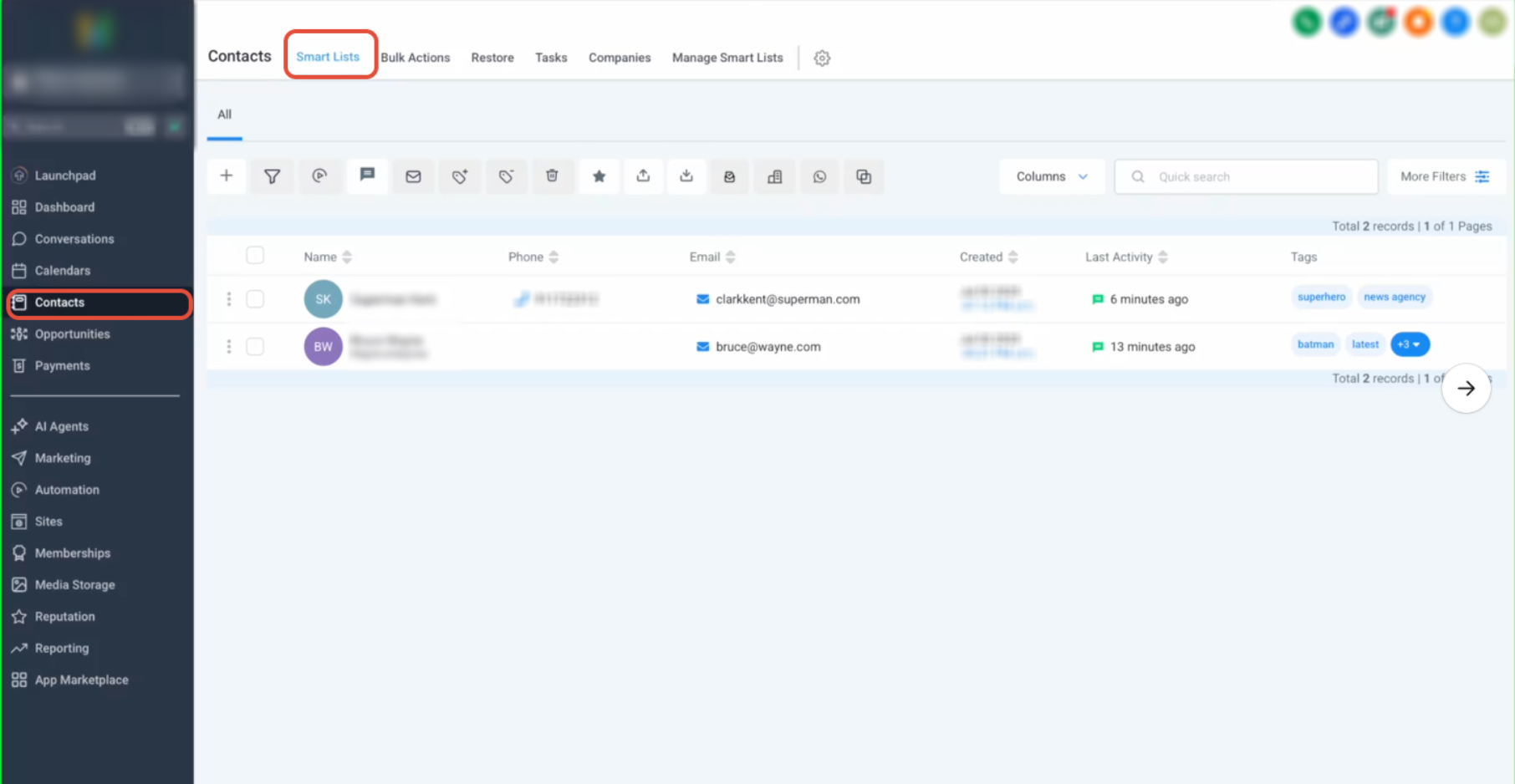Open row menu for bruce@wayne.com contact

(229, 346)
